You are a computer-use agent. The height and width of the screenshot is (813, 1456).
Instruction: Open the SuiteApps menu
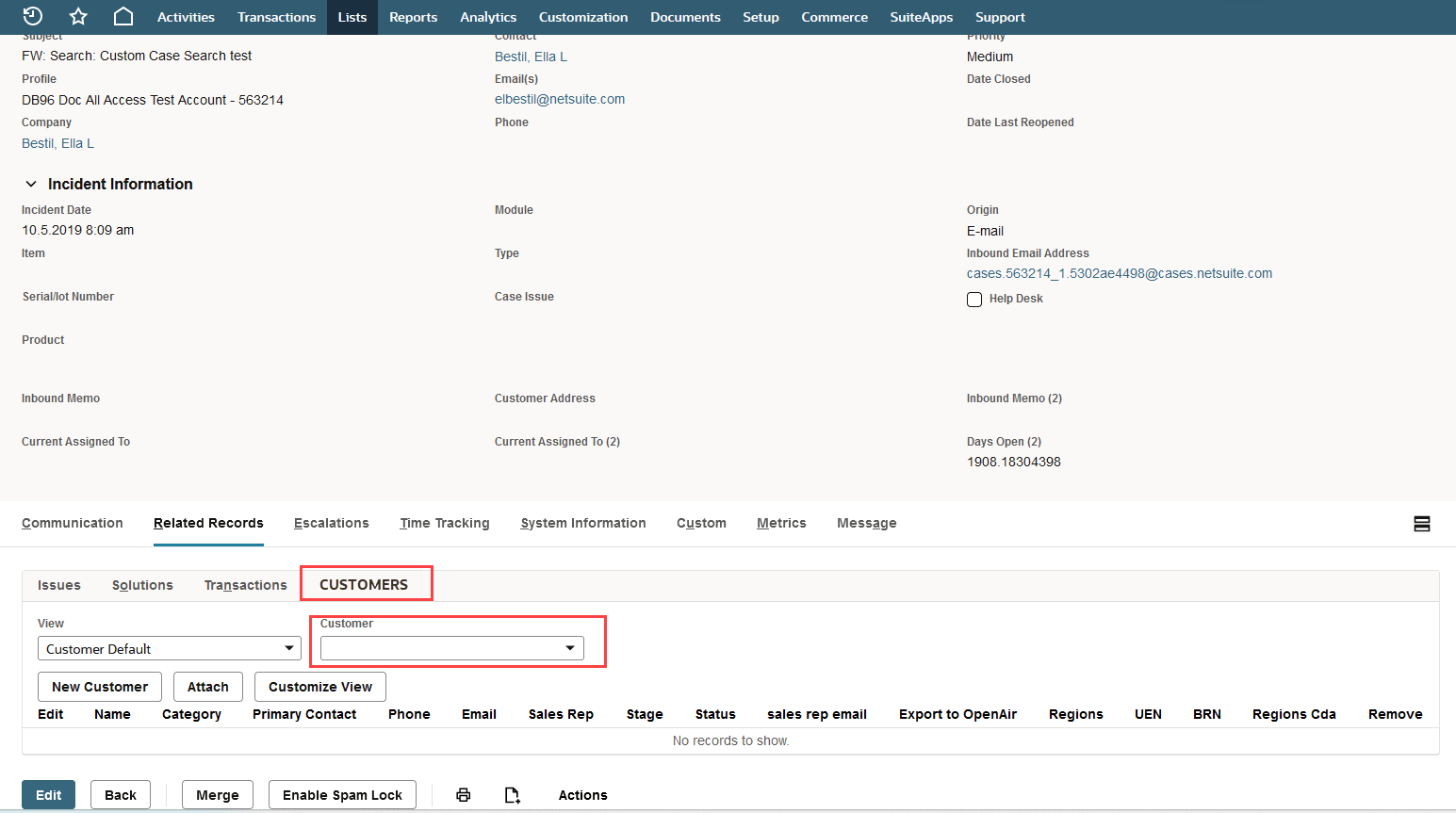coord(922,17)
